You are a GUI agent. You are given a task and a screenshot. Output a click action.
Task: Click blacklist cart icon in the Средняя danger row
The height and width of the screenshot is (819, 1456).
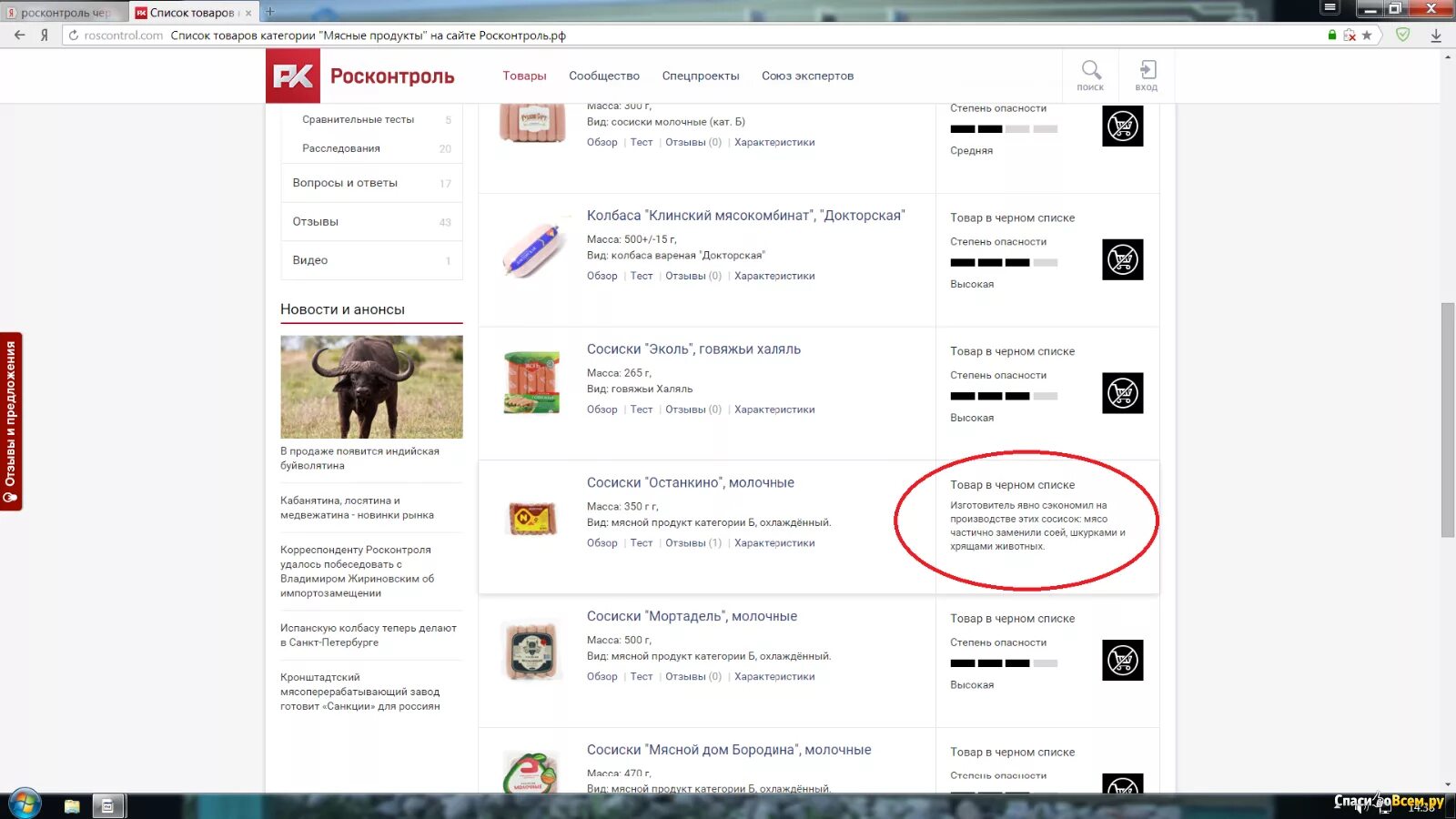(x=1122, y=126)
